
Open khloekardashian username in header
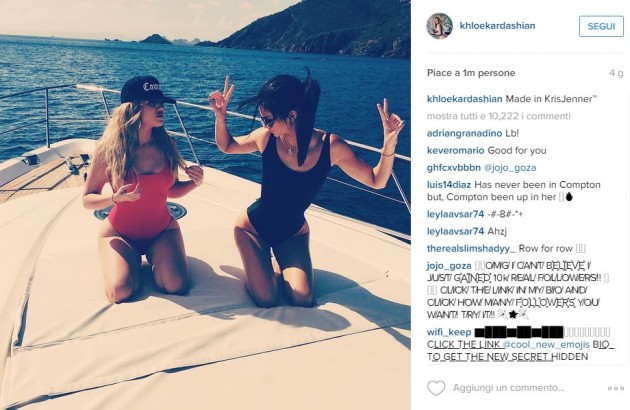[x=497, y=26]
